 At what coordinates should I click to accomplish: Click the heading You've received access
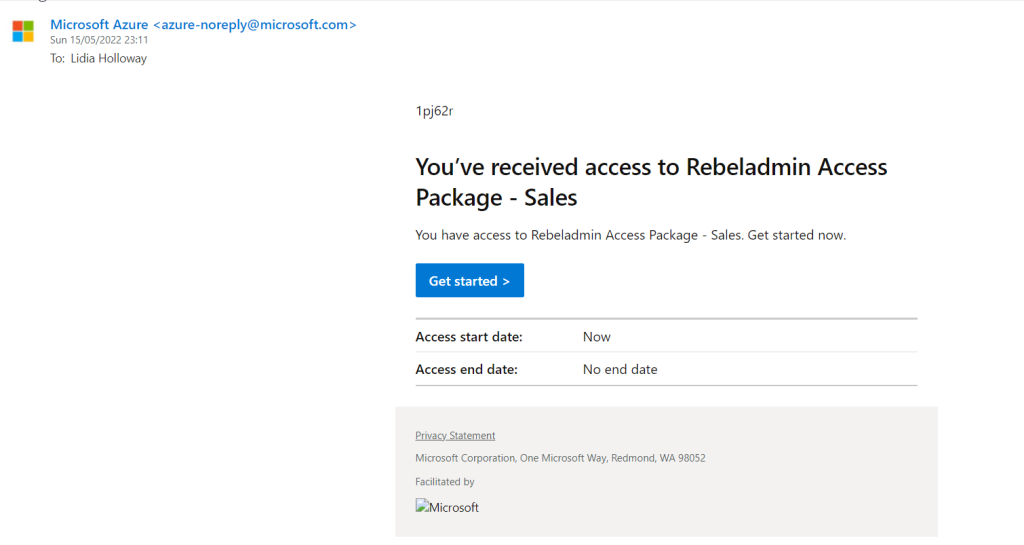coord(650,167)
